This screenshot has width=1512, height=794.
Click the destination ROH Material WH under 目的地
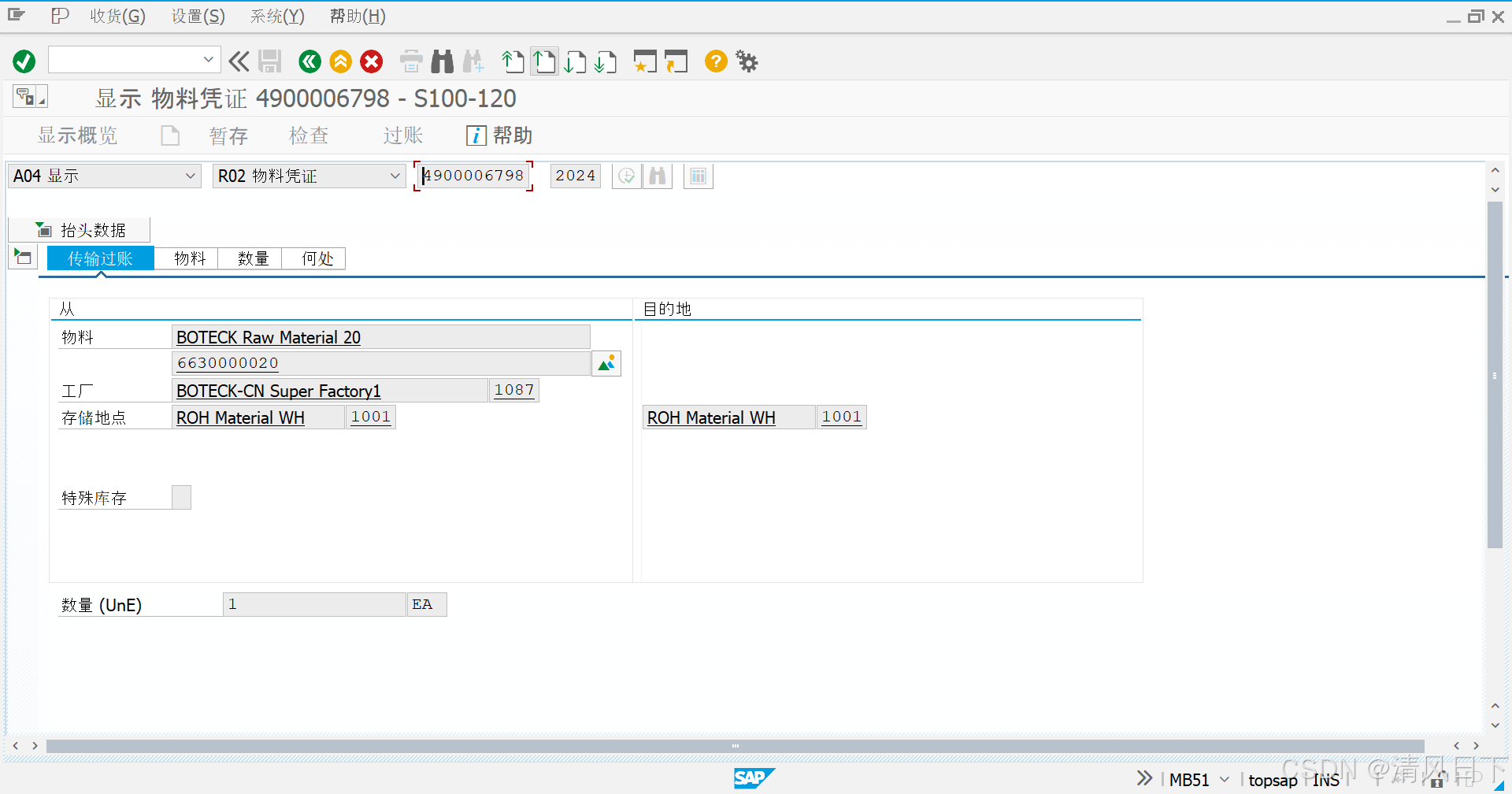pyautogui.click(x=711, y=417)
